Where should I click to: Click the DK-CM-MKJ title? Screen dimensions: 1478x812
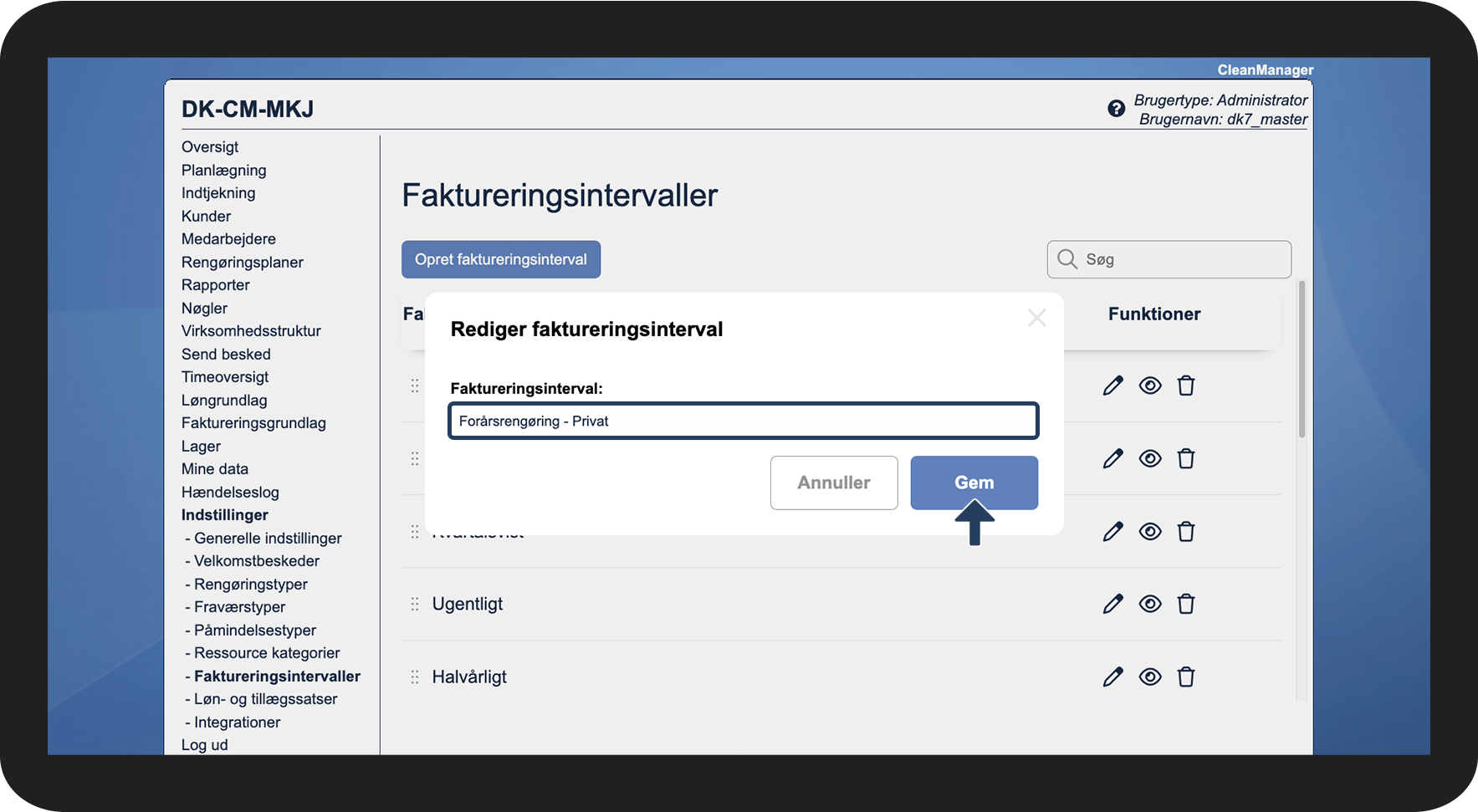pos(248,110)
